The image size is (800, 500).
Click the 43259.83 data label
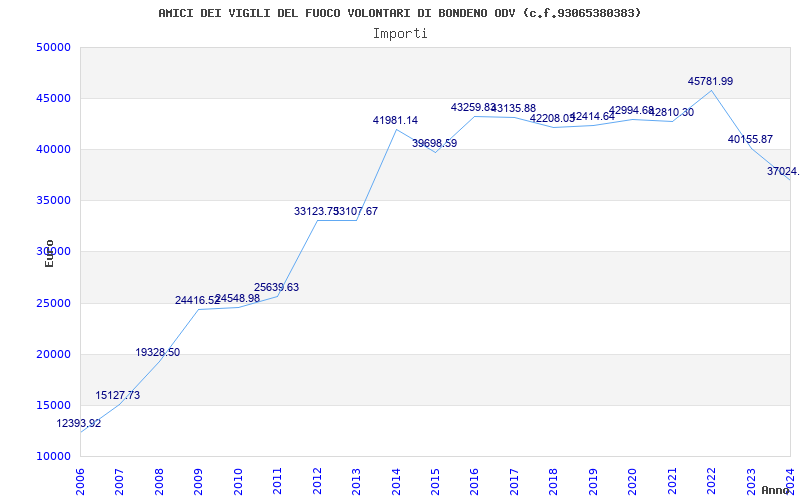coord(473,107)
